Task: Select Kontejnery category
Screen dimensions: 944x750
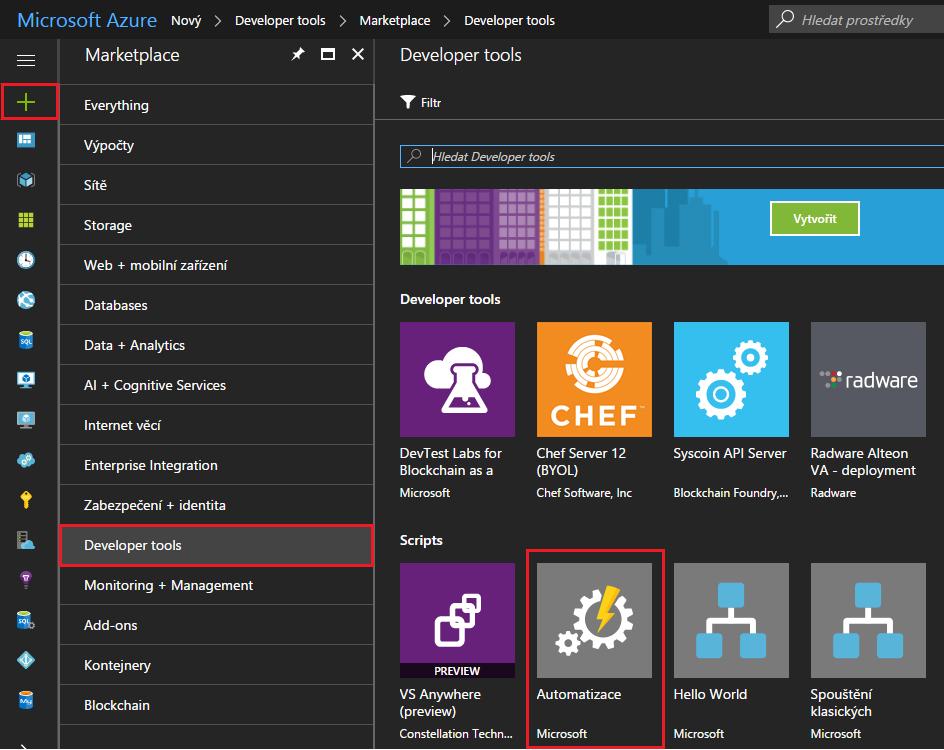Action: point(217,665)
